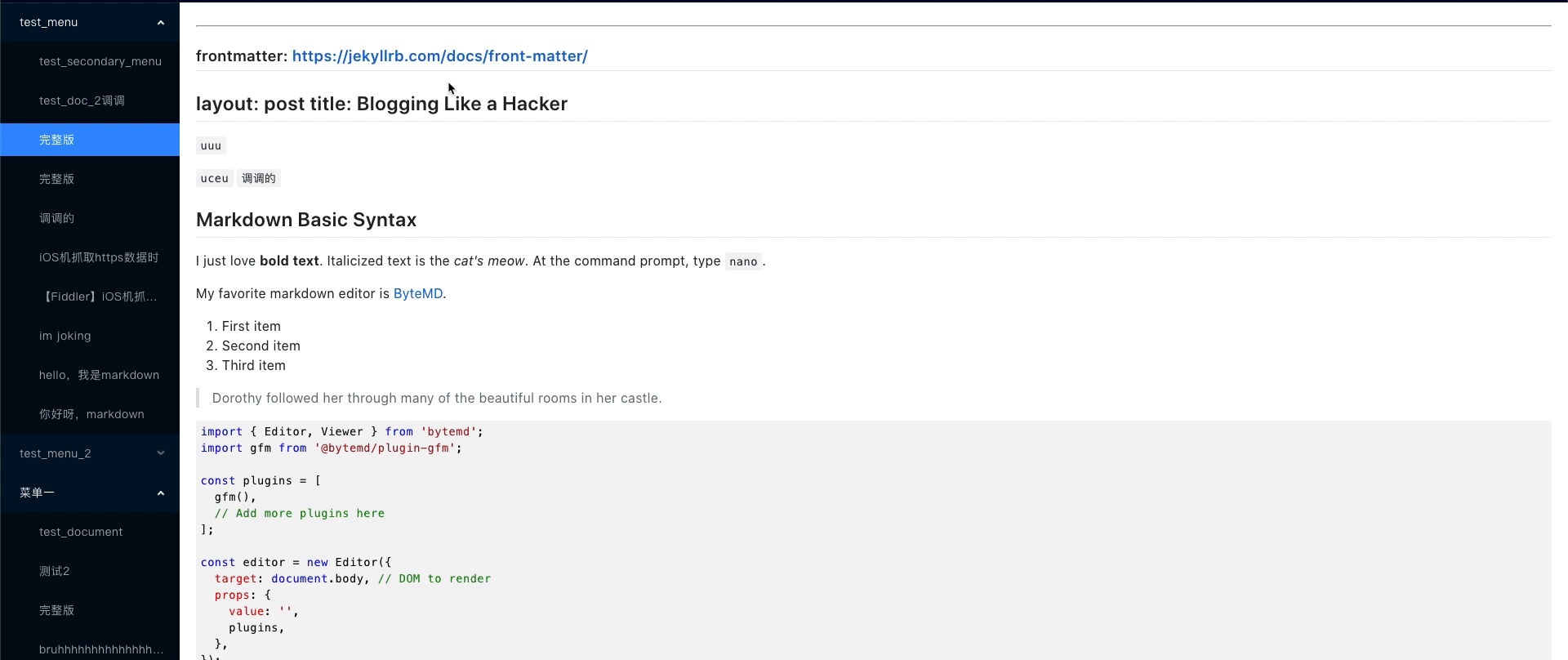Click code line importing '@bytemd/plugin-gfm'

332,448
